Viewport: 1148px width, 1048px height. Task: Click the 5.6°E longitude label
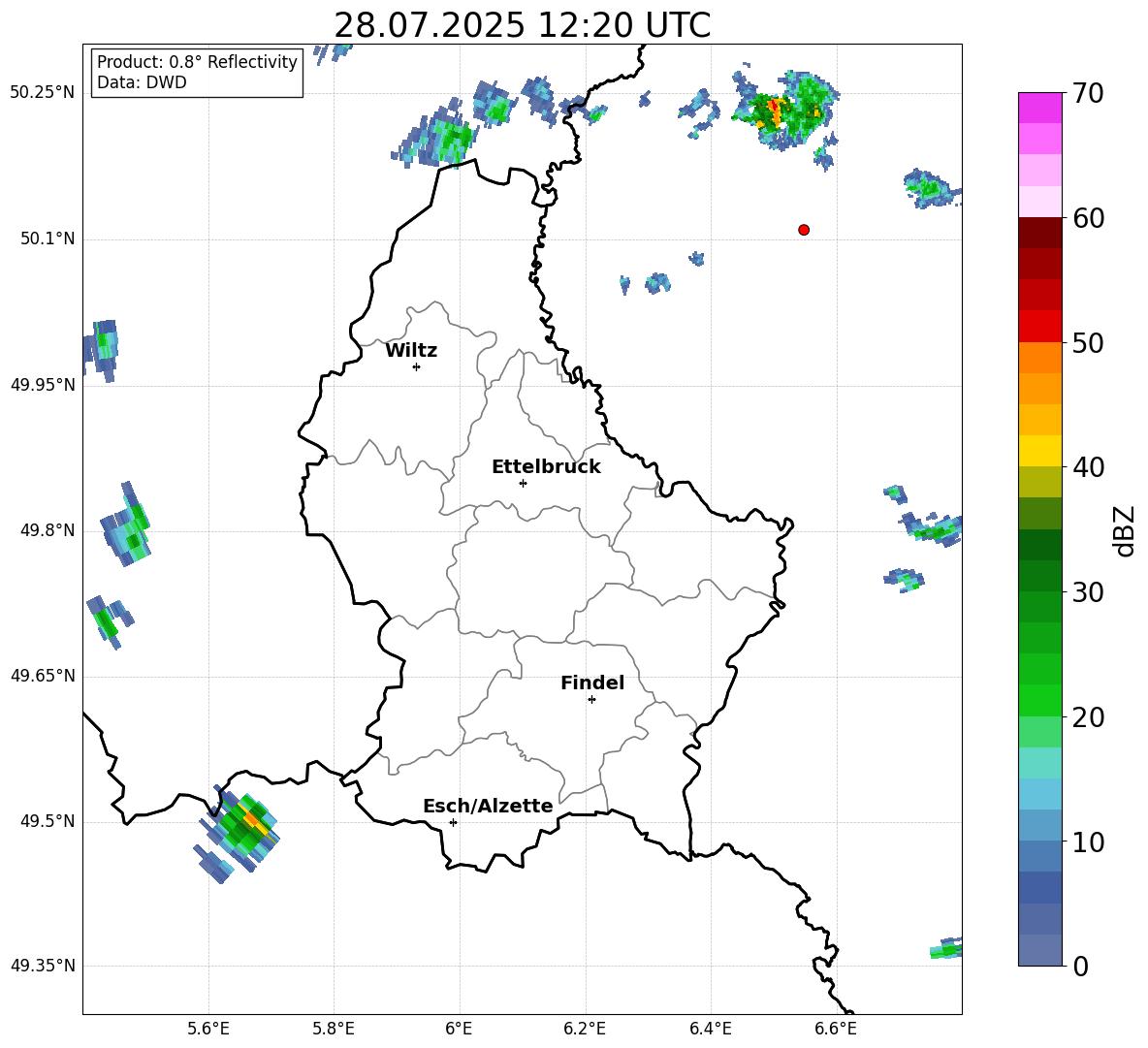click(208, 1029)
